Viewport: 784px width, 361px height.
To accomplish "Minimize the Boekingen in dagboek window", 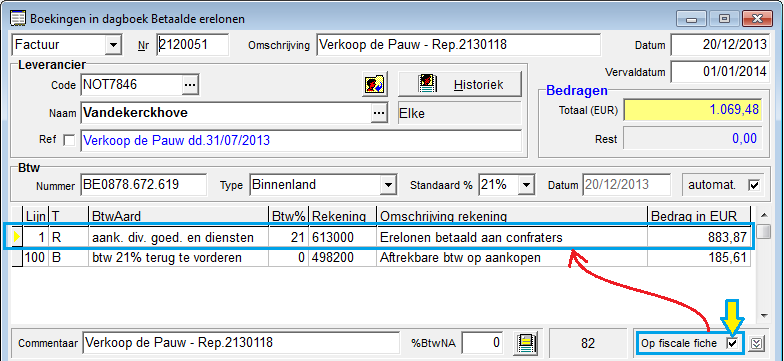I will coord(692,19).
